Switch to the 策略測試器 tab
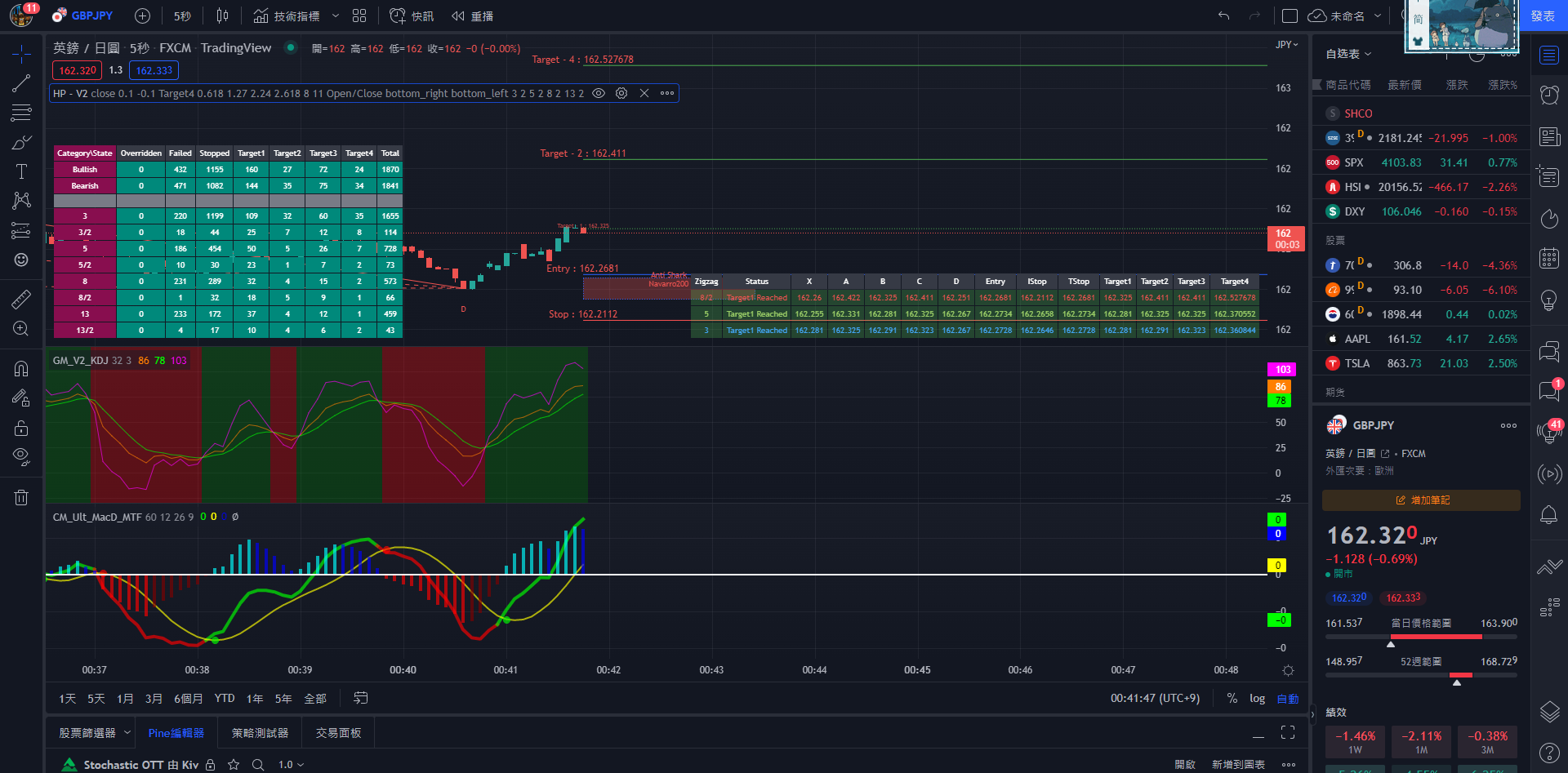 (x=260, y=733)
